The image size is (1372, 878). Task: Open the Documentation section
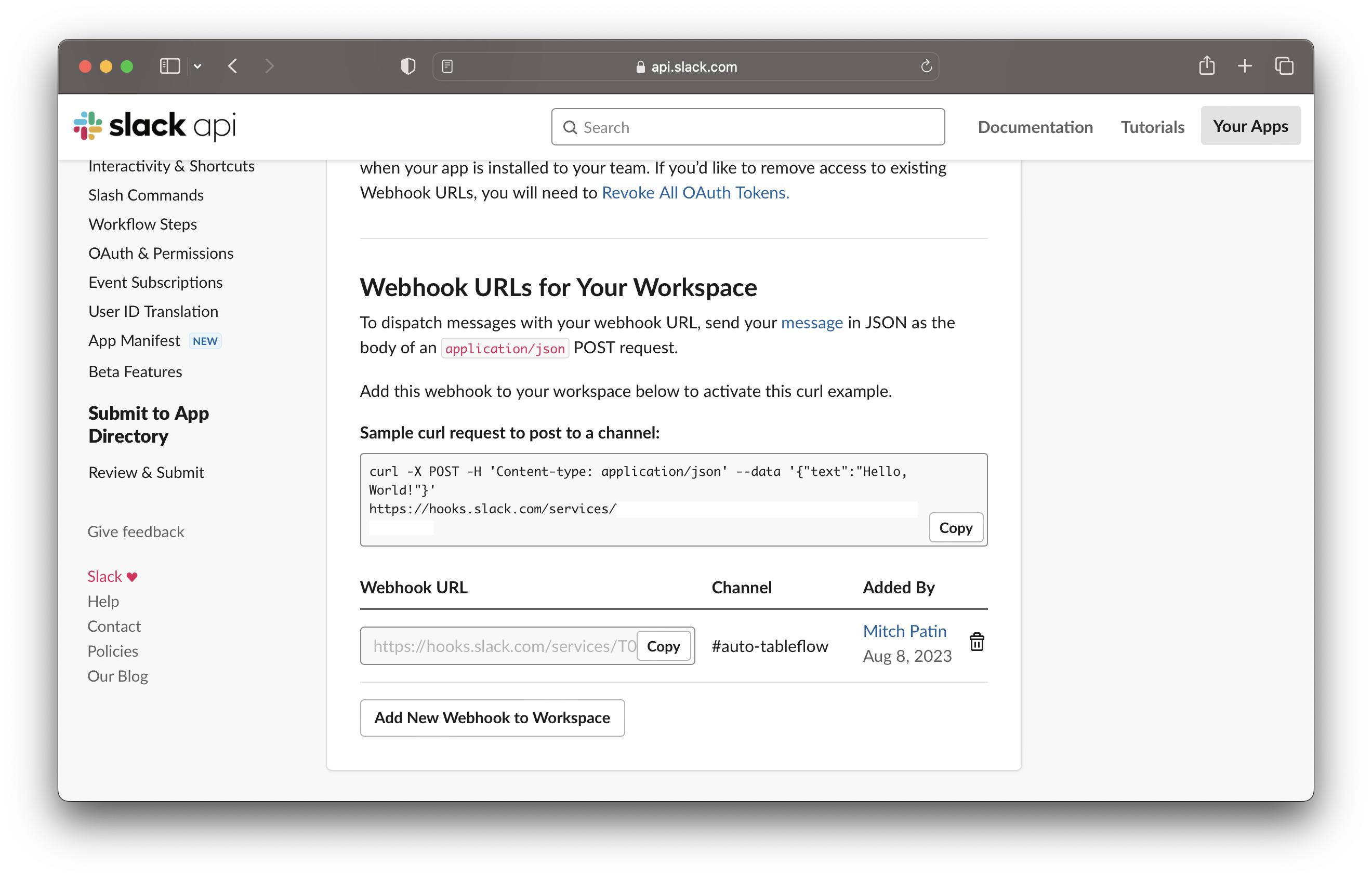tap(1035, 127)
